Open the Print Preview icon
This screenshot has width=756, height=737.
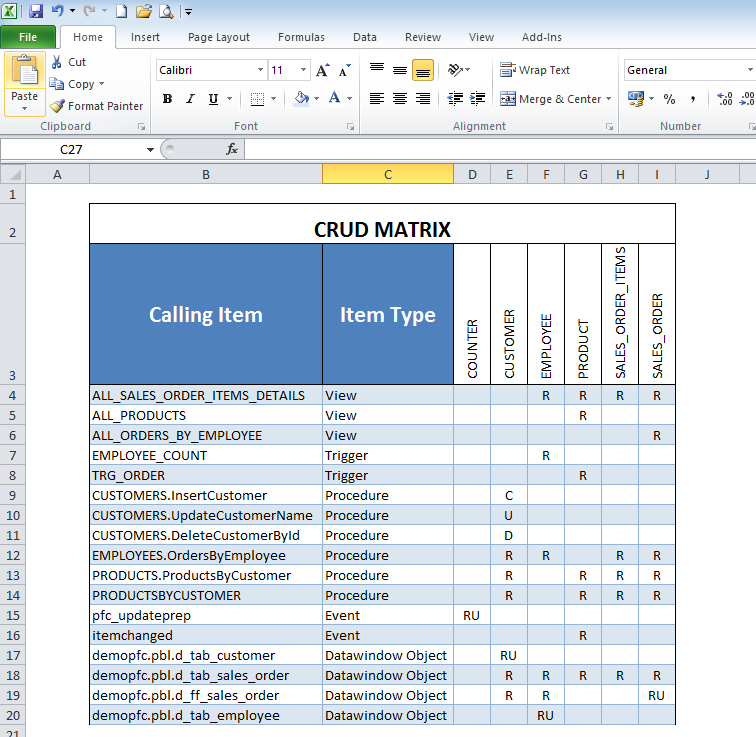(166, 12)
